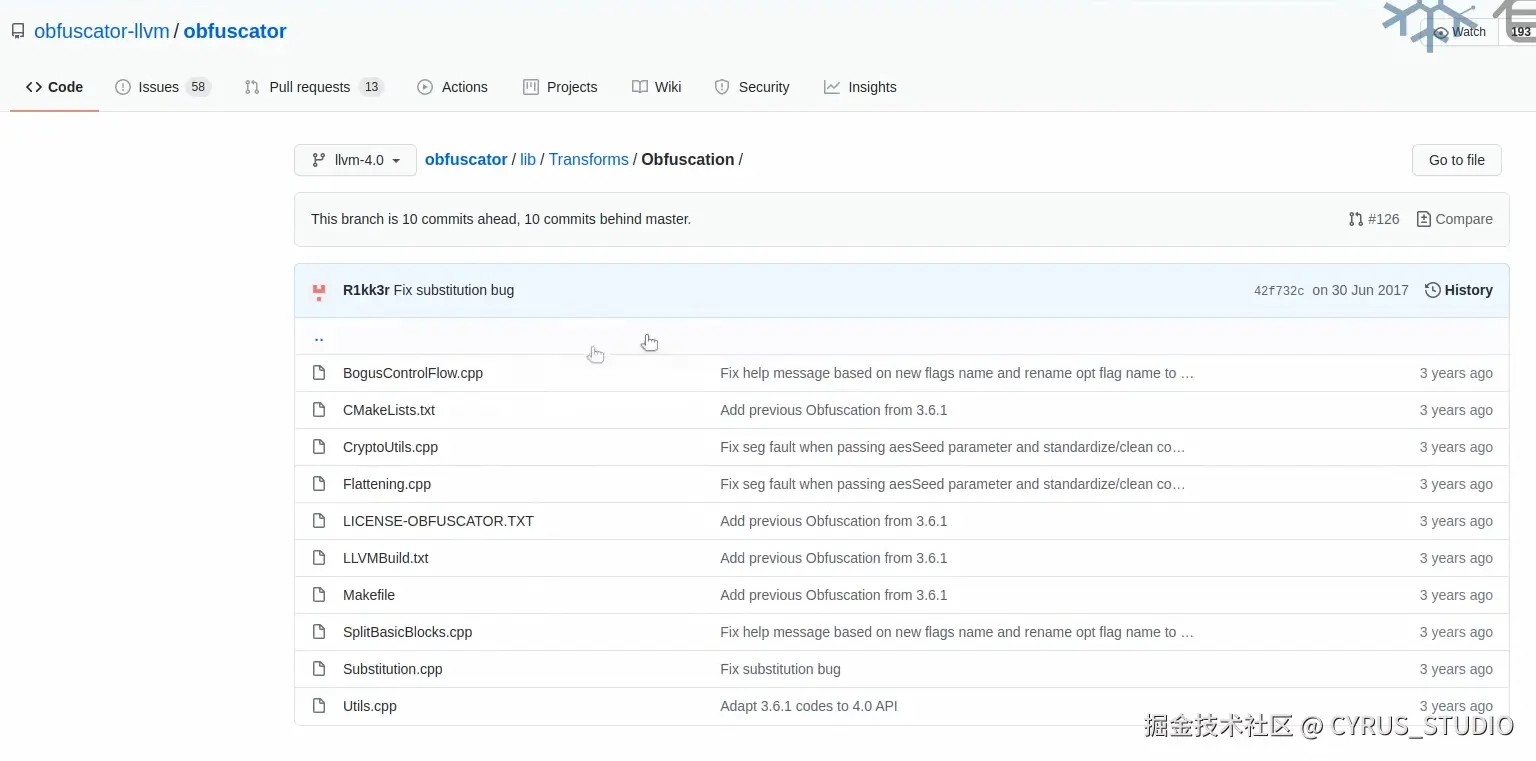1536x761 pixels.
Task: Open commit hash 42f732c
Action: click(1279, 291)
